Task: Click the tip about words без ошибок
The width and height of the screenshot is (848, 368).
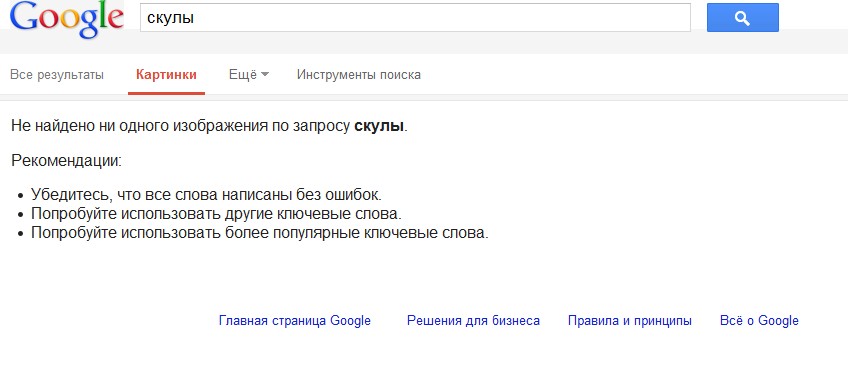Action: click(207, 195)
